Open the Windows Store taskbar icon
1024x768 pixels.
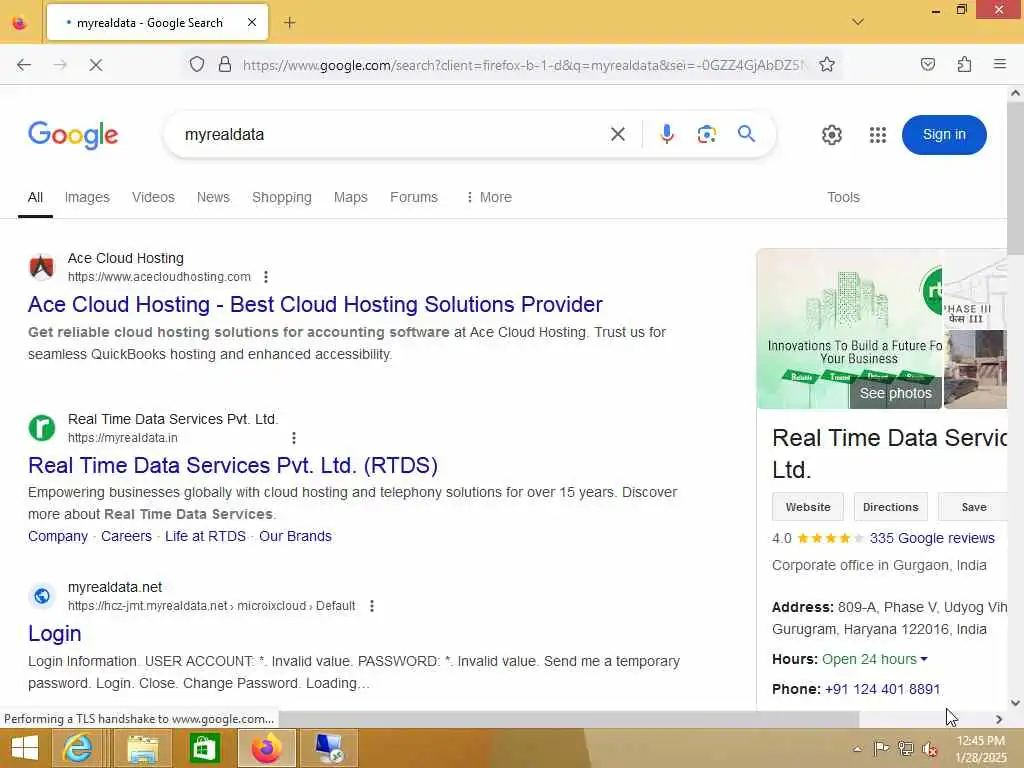pyautogui.click(x=204, y=748)
